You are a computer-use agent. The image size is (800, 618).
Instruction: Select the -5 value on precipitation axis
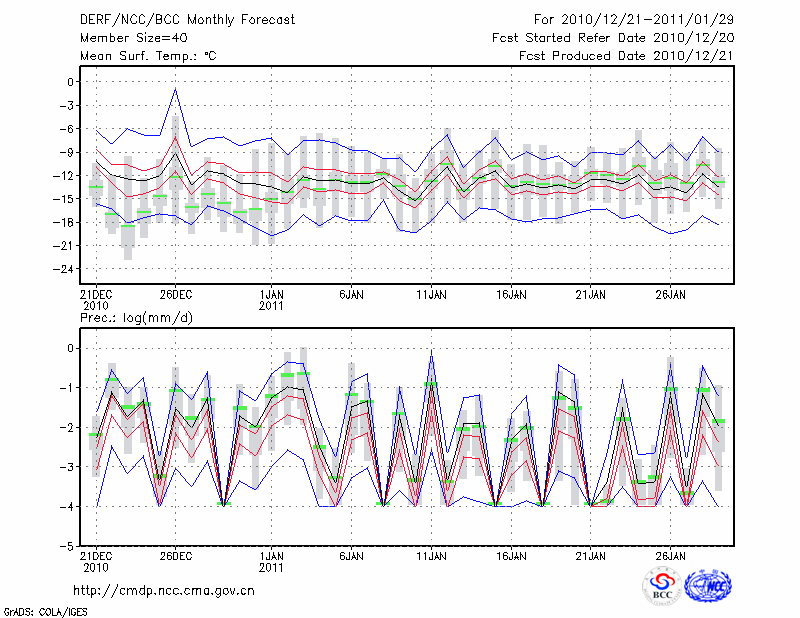(x=69, y=547)
